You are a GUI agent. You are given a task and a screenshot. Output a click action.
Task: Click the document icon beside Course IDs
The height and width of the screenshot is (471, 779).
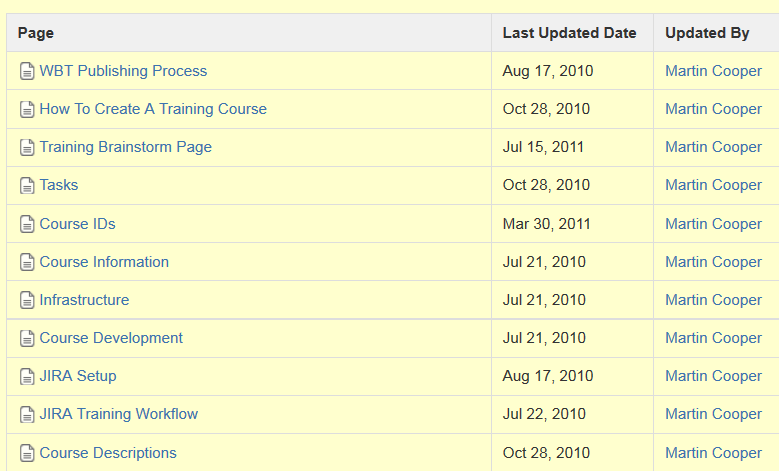coord(27,224)
